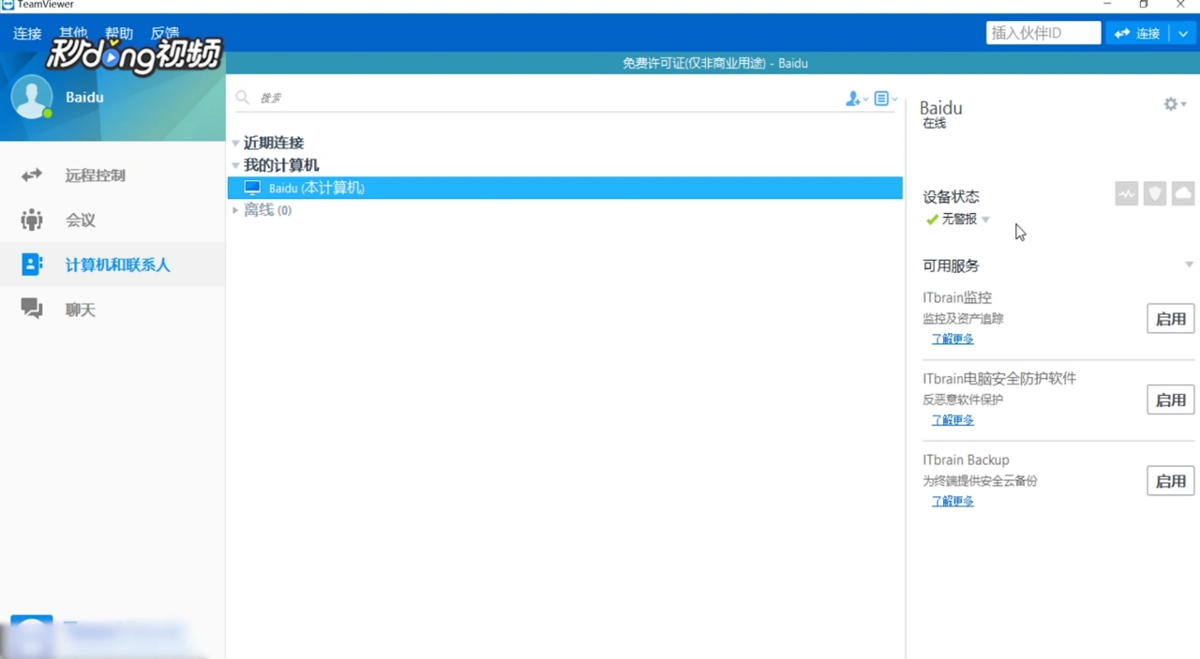Click the 设备状态 heading
Viewport: 1200px width, 659px height.
click(x=951, y=197)
